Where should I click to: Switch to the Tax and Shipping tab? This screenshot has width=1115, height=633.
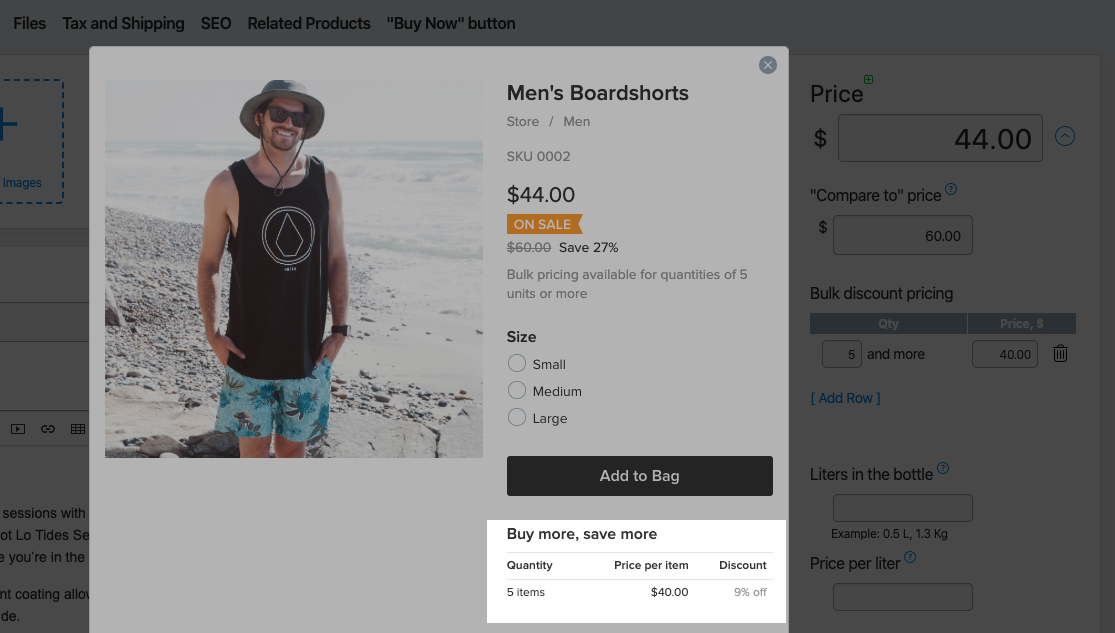pos(123,23)
